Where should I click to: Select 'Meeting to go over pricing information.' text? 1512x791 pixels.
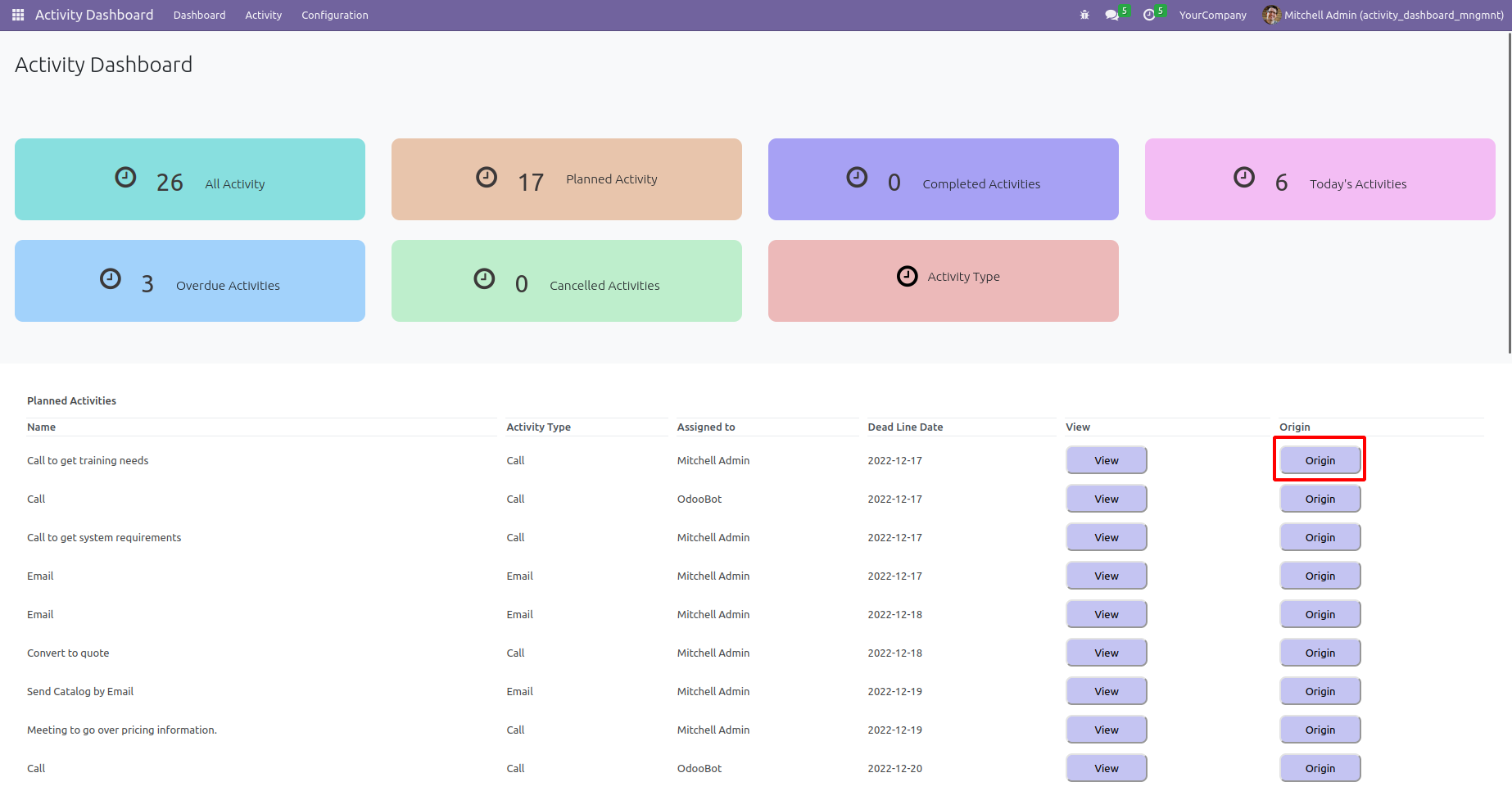[122, 730]
